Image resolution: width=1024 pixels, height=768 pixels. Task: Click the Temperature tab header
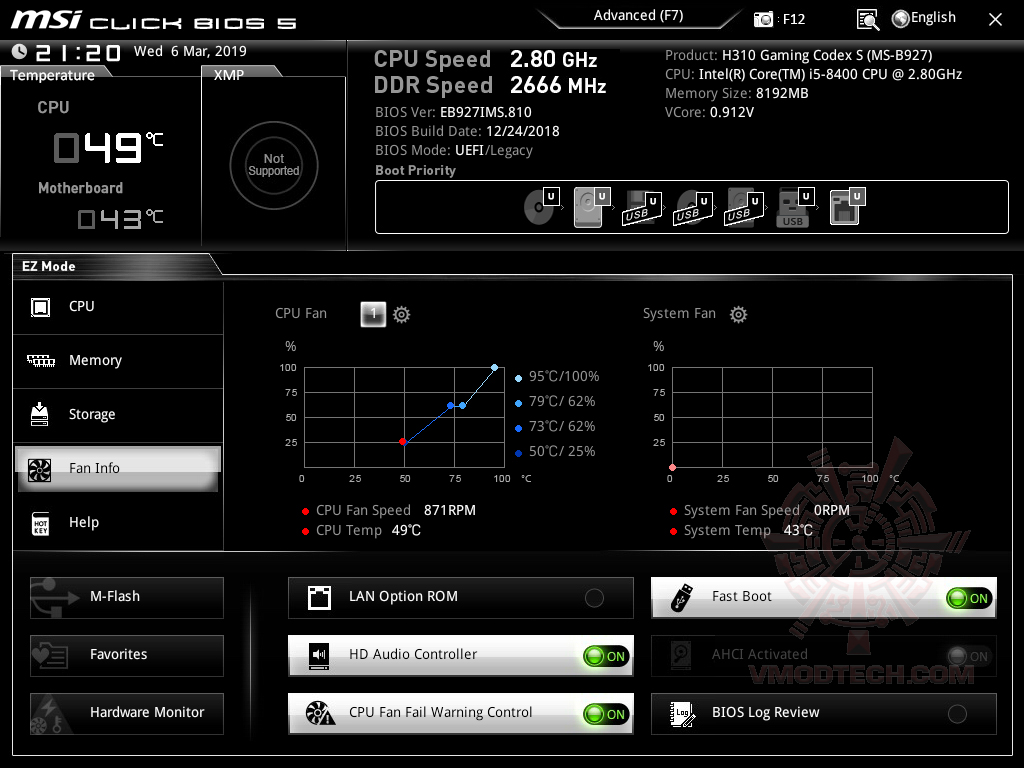click(x=52, y=75)
